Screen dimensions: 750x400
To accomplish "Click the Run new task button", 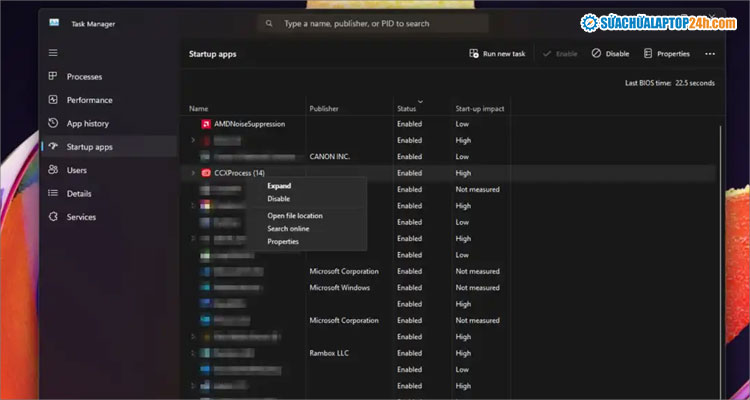I will click(497, 53).
